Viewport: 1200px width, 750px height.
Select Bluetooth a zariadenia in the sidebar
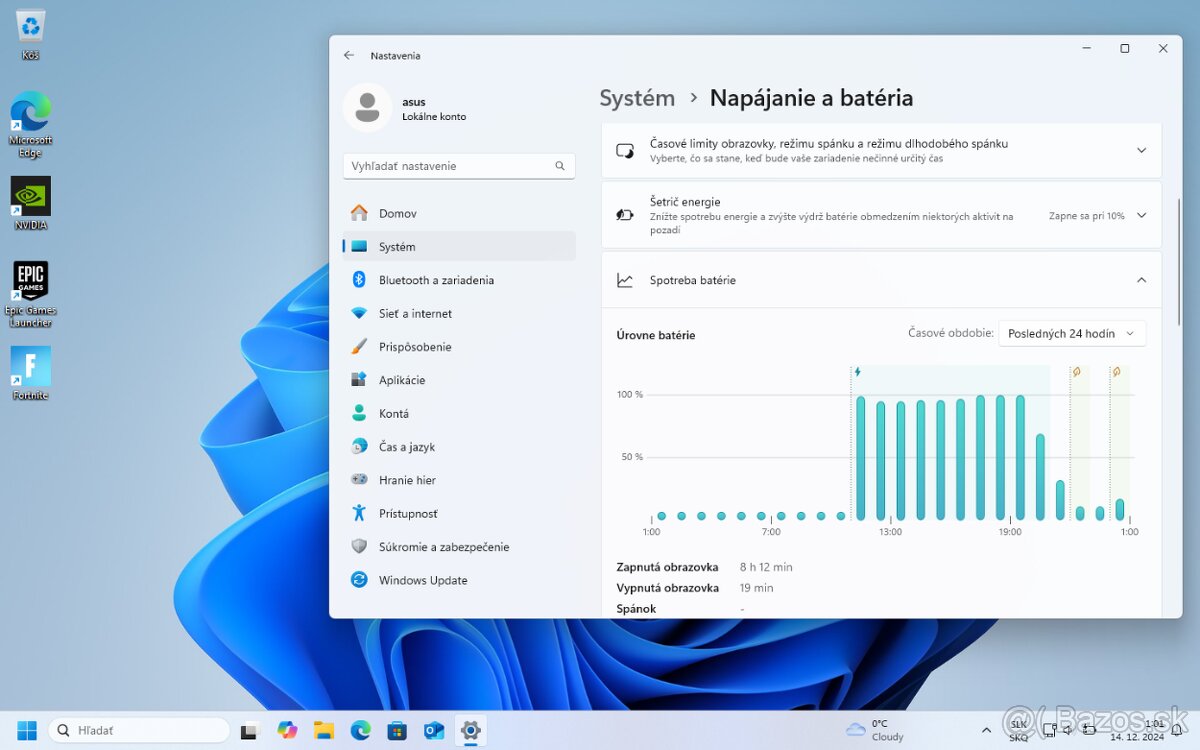click(x=437, y=280)
